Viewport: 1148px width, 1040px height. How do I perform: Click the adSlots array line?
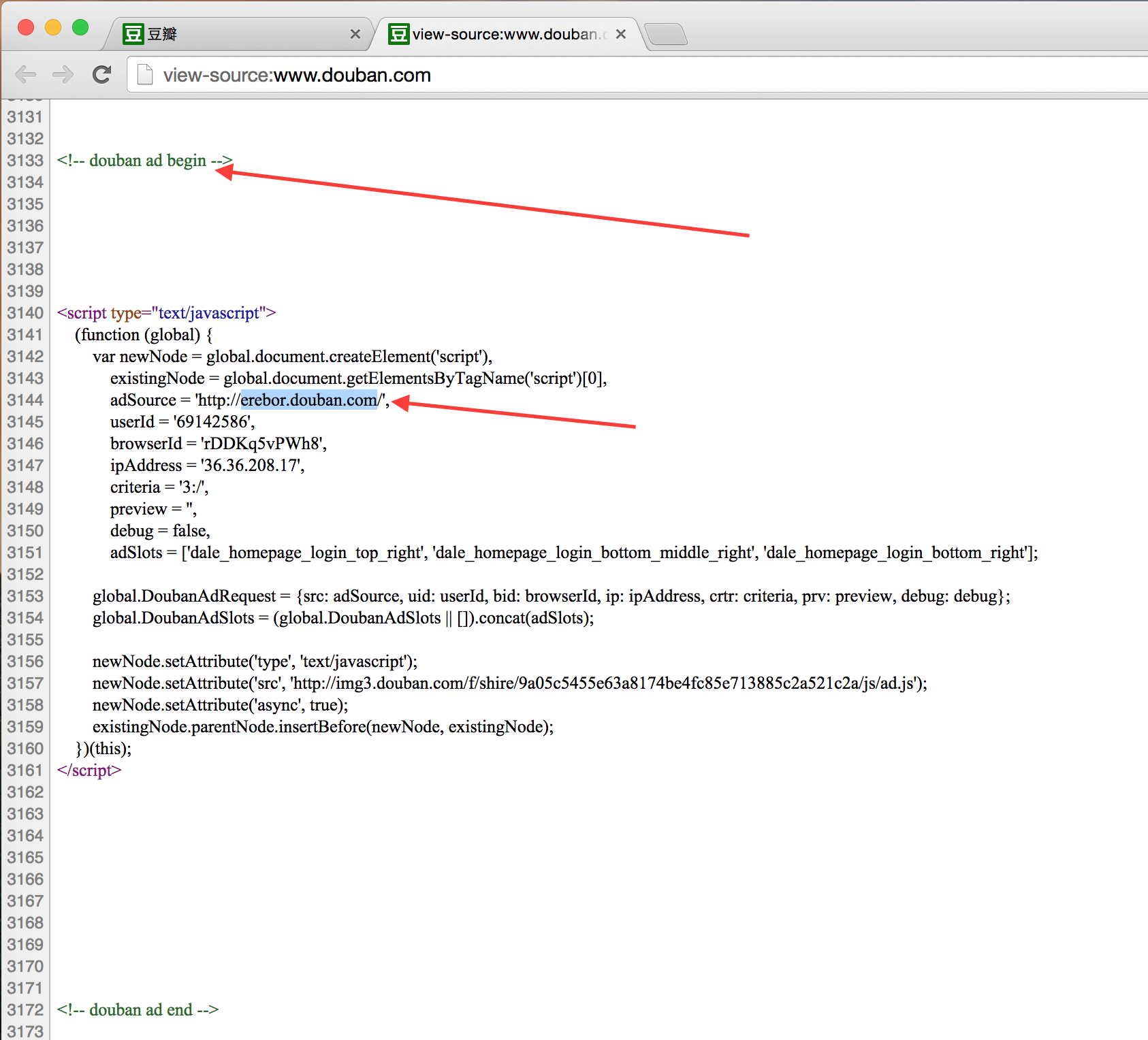coord(574,553)
